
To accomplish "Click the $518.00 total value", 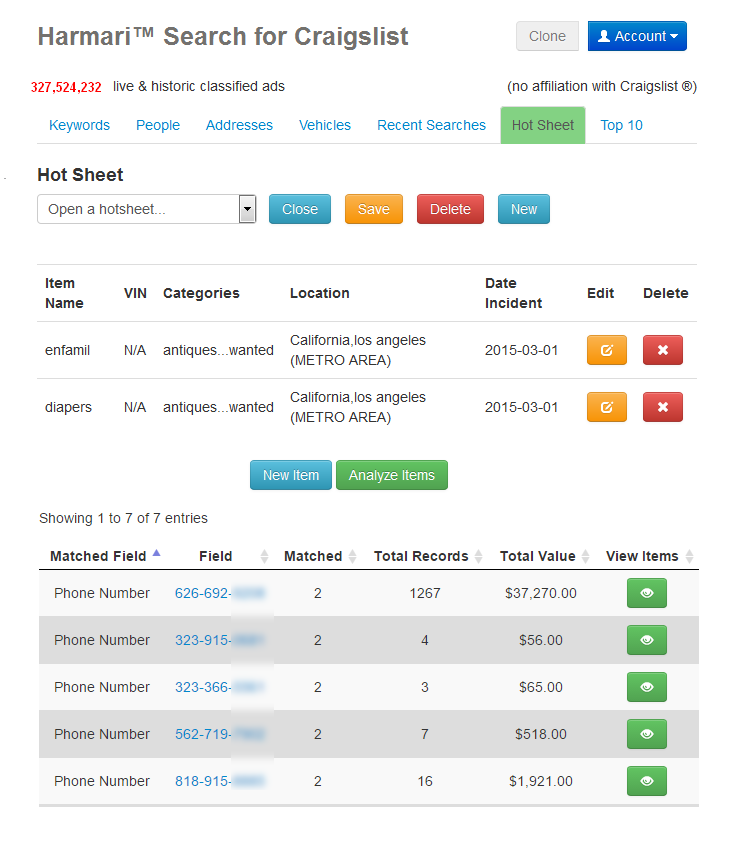I will [x=541, y=734].
